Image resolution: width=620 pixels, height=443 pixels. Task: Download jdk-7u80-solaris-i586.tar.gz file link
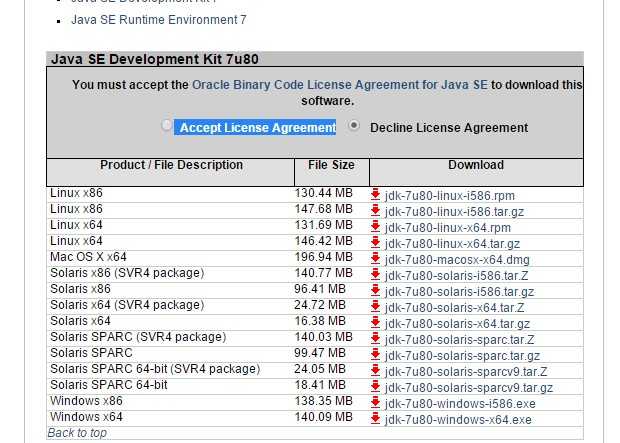pyautogui.click(x=459, y=292)
